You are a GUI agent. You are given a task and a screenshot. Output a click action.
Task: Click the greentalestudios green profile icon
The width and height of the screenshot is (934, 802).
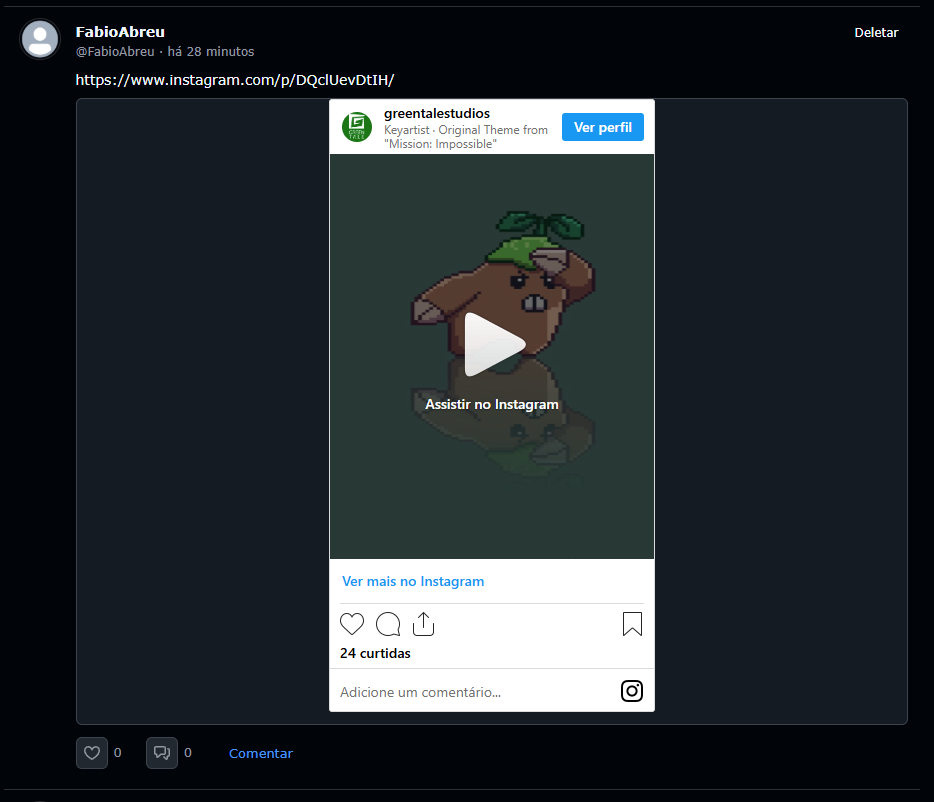tap(357, 127)
